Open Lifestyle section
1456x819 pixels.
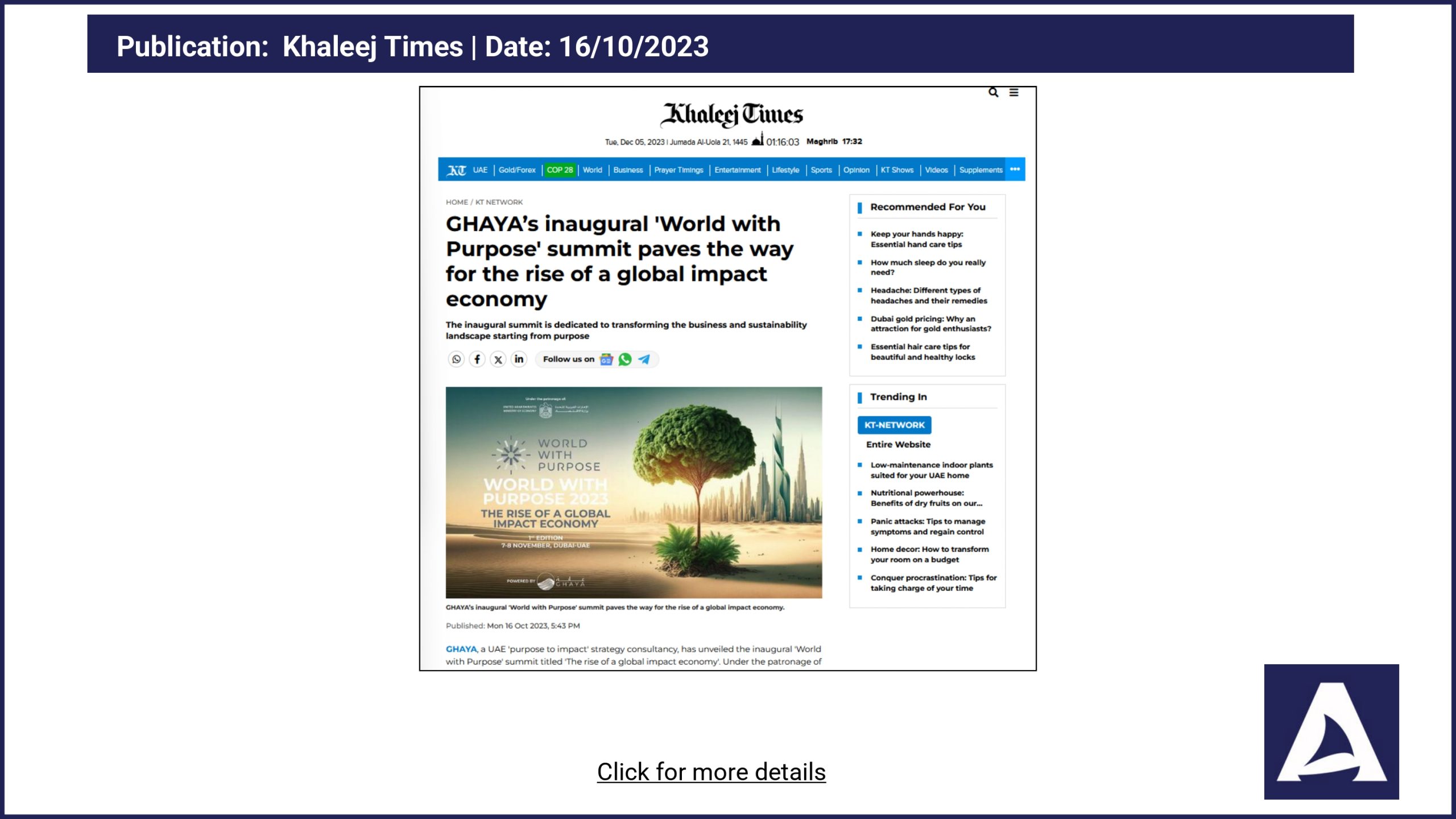click(785, 170)
